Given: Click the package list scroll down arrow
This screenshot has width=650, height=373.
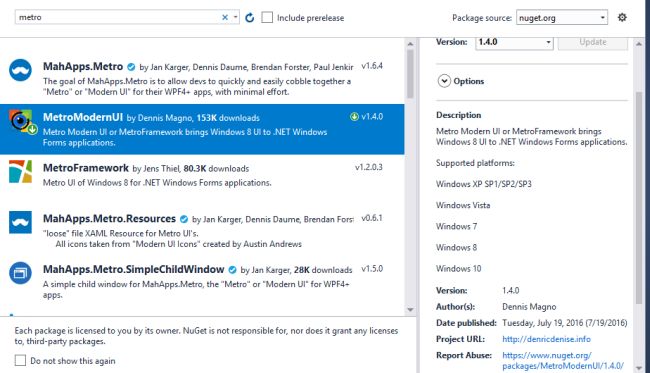Looking at the screenshot, I should coord(410,310).
